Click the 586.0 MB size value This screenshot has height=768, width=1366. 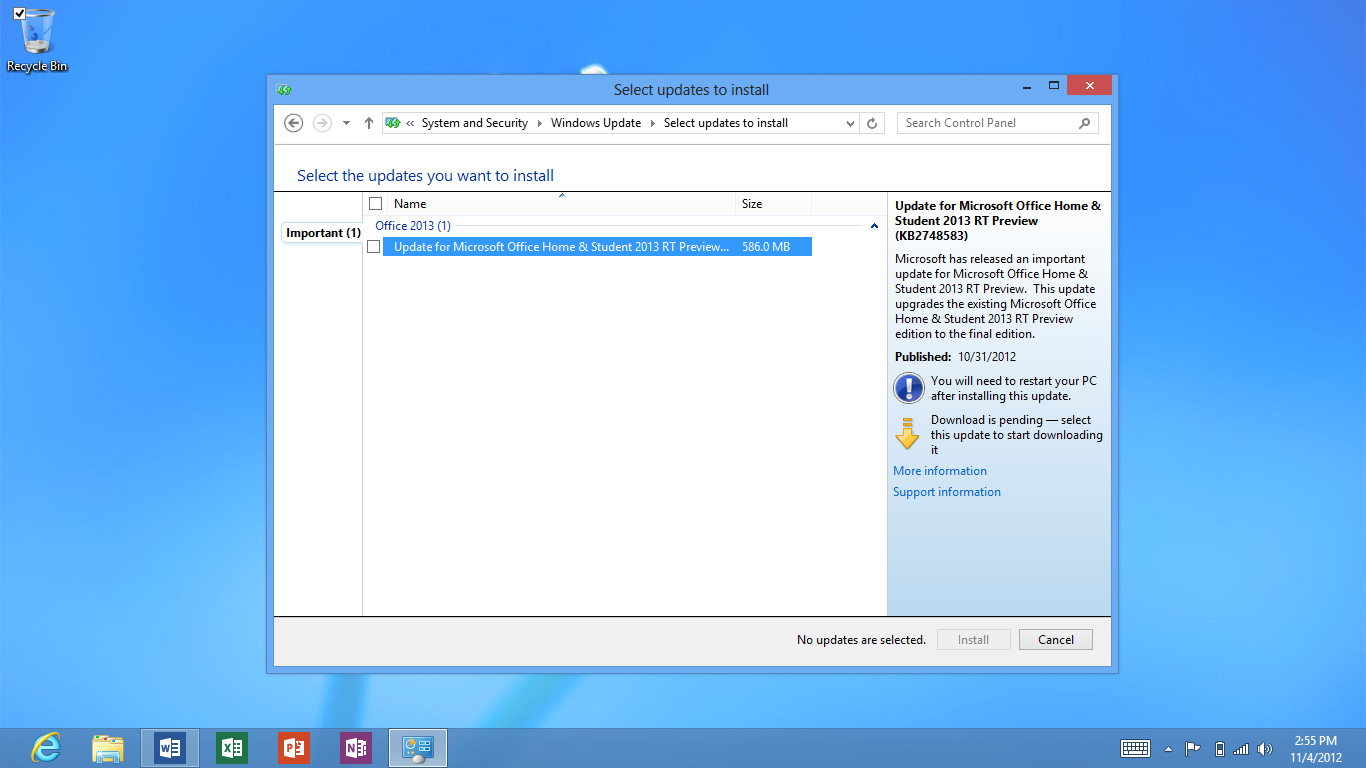pos(766,247)
